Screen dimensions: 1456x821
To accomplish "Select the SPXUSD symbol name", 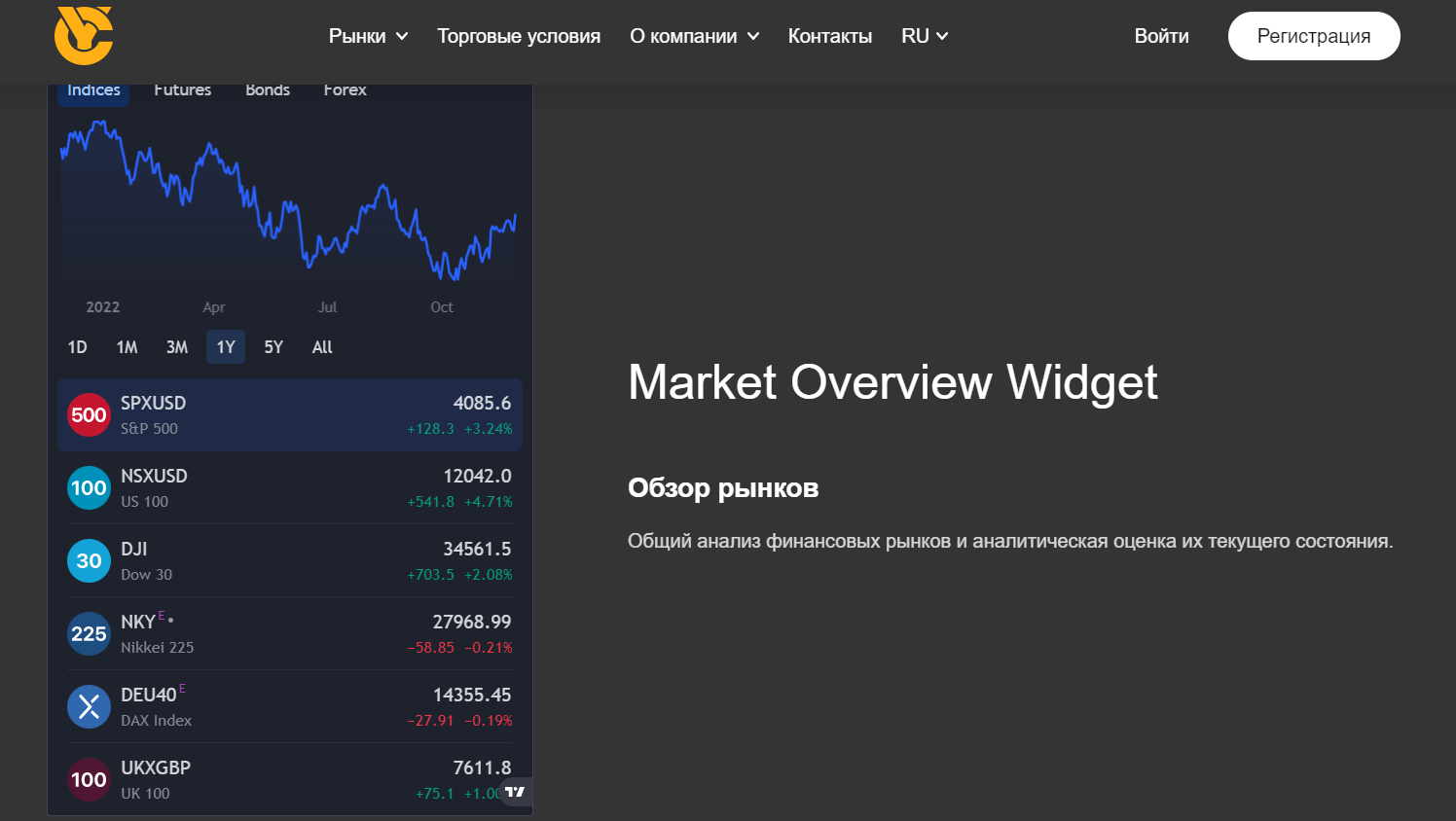I will pos(153,403).
